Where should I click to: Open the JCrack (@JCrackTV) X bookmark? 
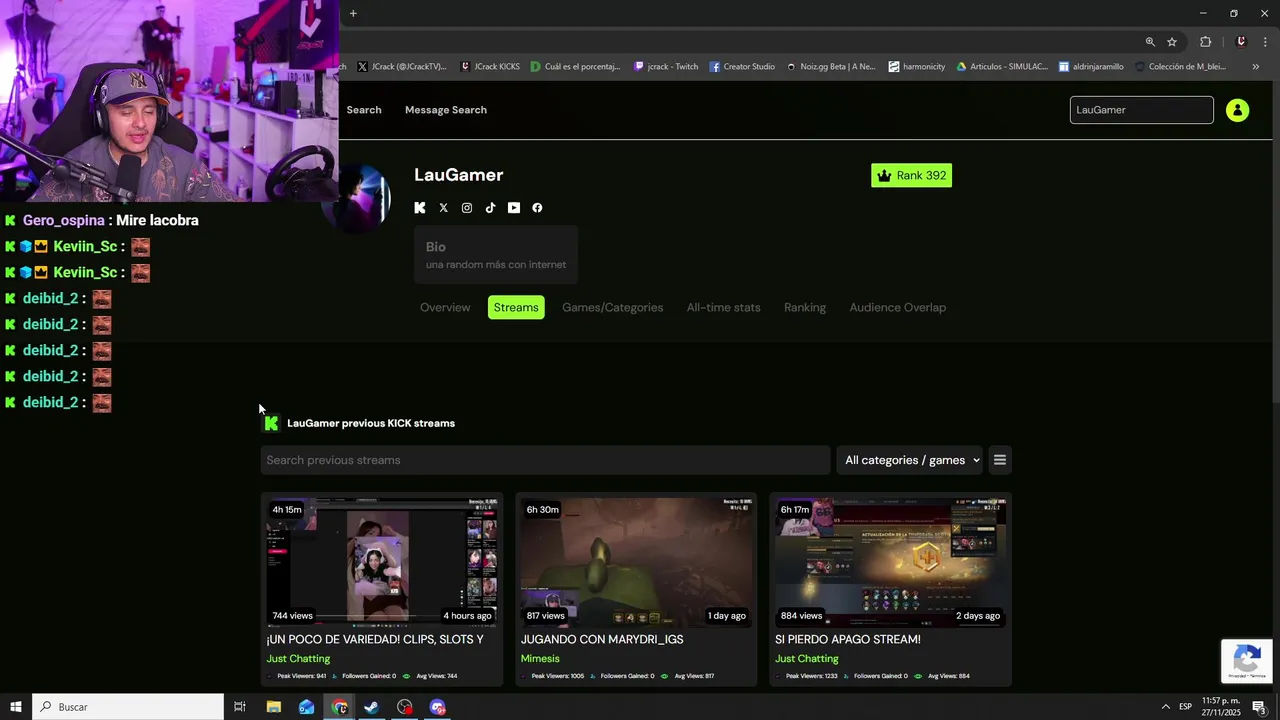tap(401, 67)
